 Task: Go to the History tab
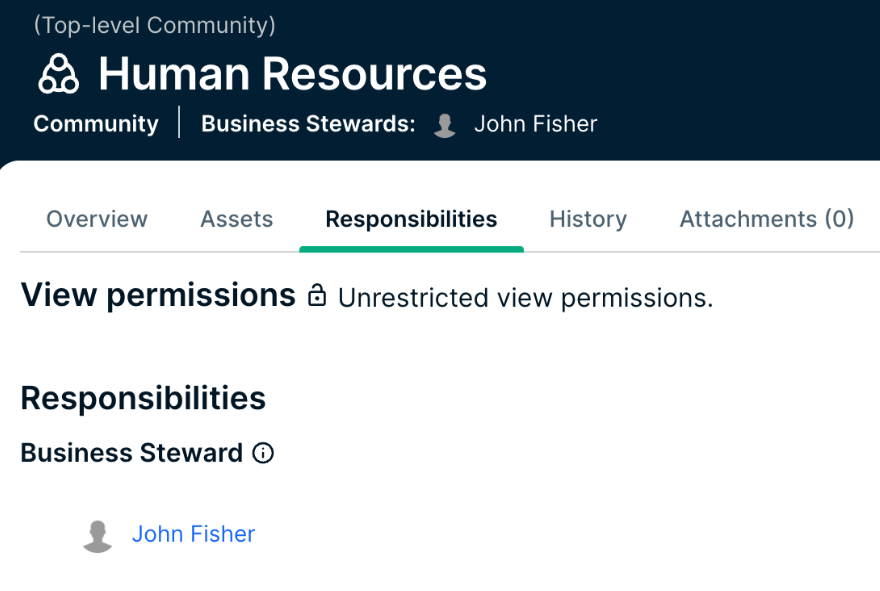pyautogui.click(x=588, y=219)
